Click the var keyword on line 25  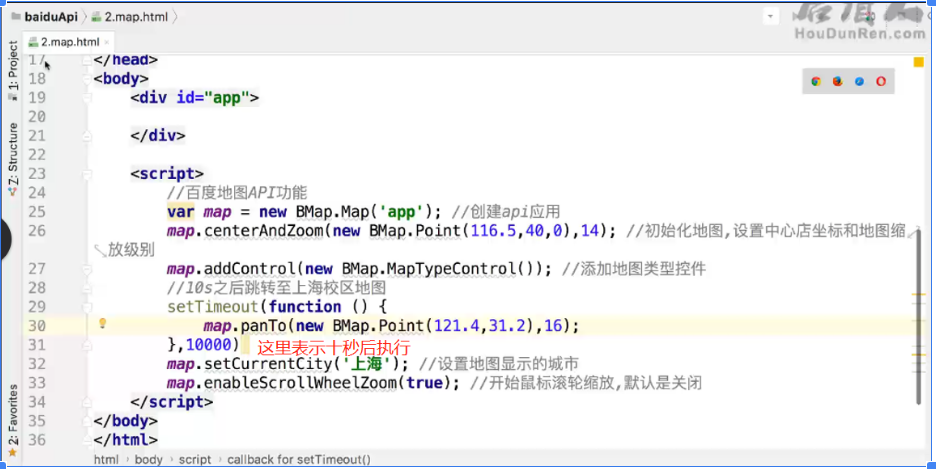pyautogui.click(x=180, y=212)
